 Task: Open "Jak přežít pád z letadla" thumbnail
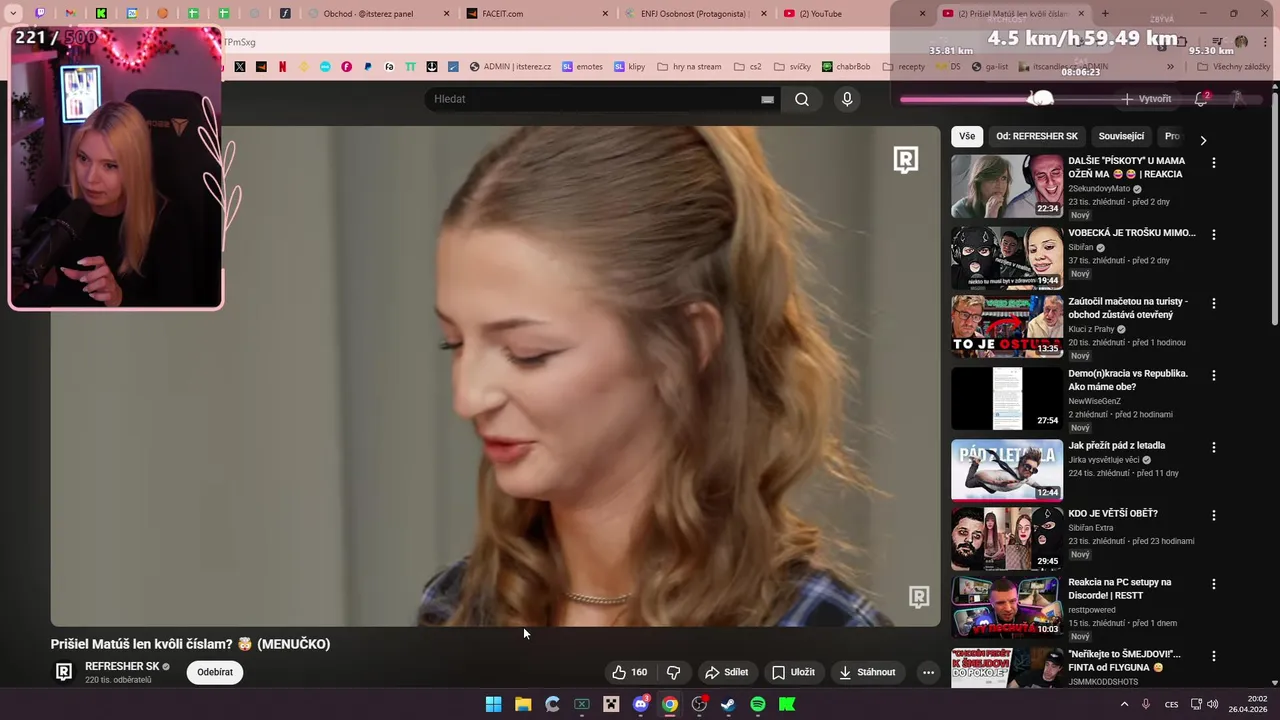(1007, 470)
